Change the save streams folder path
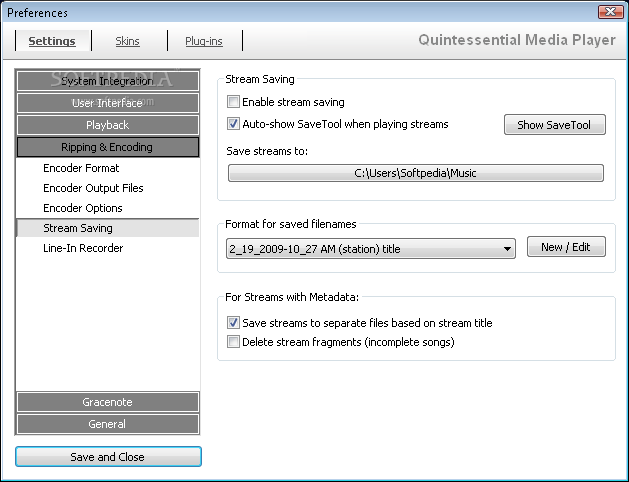The image size is (629, 482). click(416, 173)
